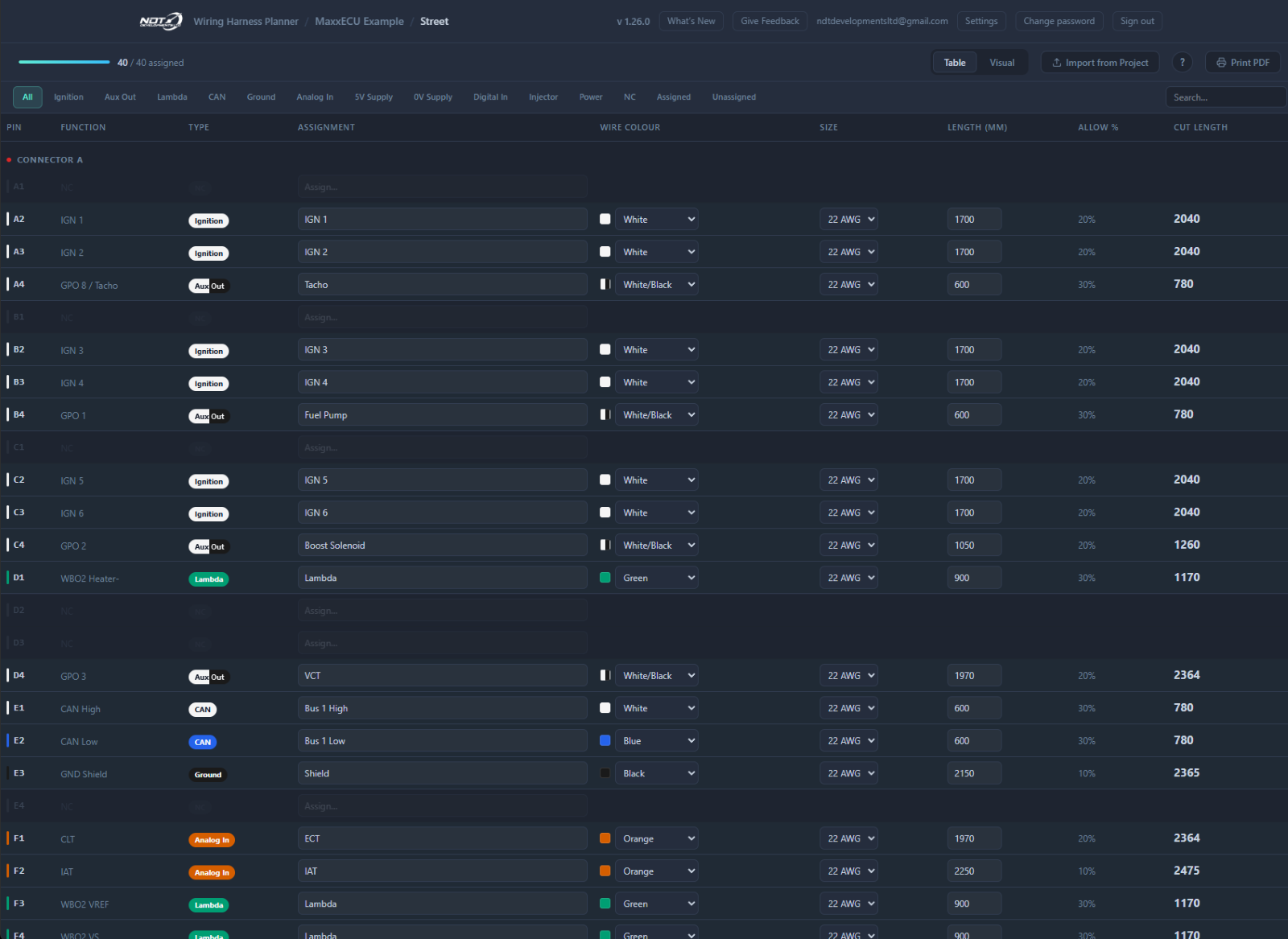Change wire colour for Shield row
Screen dimensions: 1288x939
pos(657,773)
